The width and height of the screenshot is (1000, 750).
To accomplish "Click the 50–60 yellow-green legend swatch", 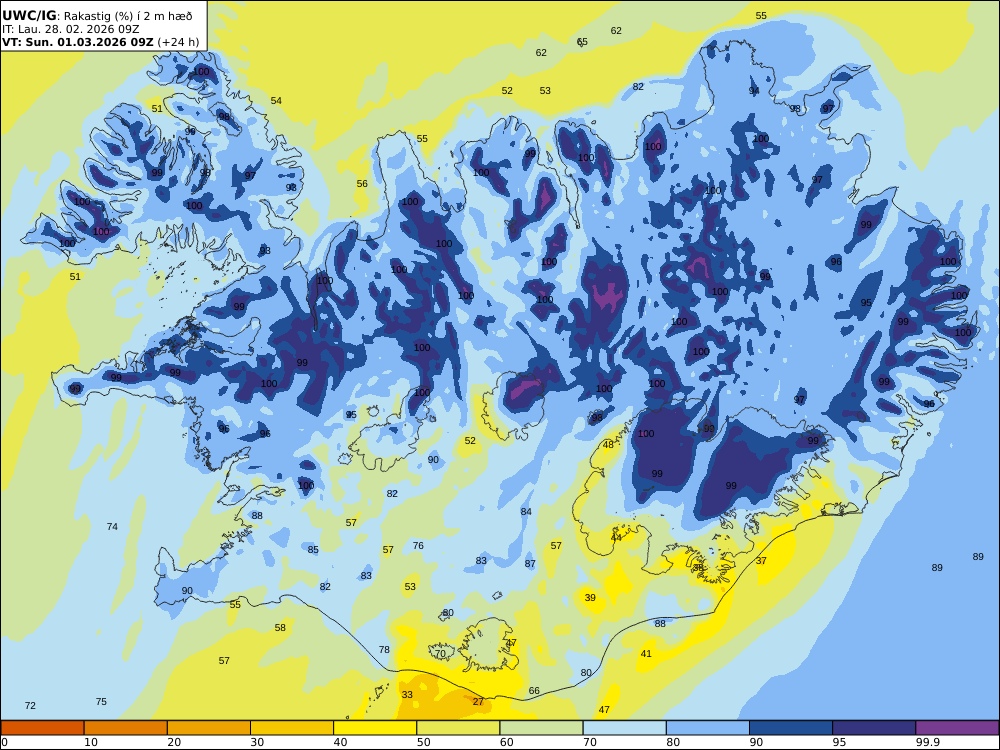I will pyautogui.click(x=458, y=728).
